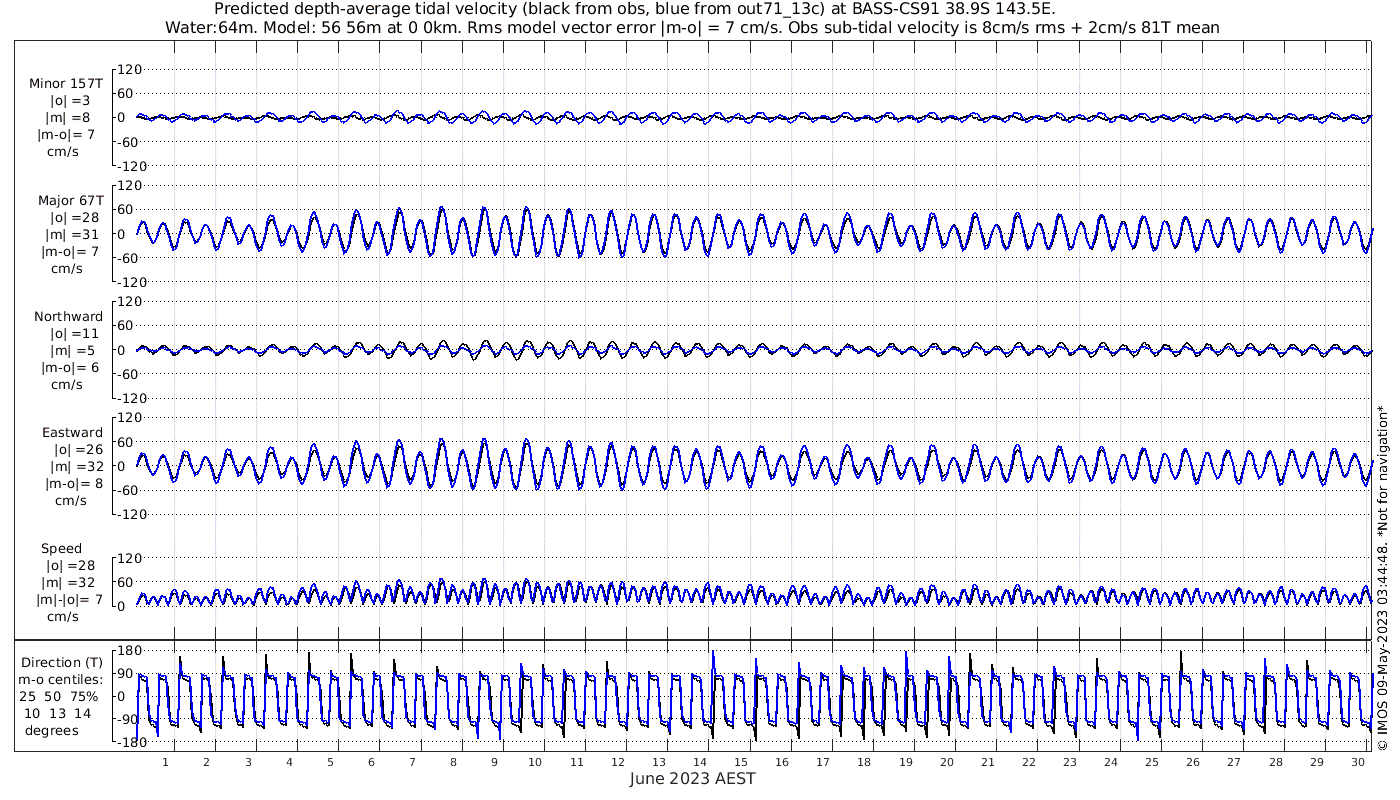
Task: Click x-axis date label '1'
Action: (x=165, y=763)
